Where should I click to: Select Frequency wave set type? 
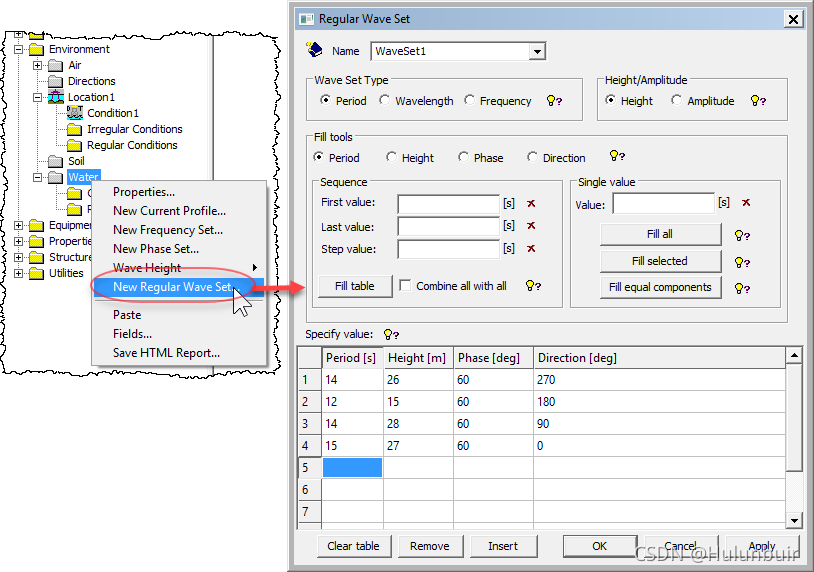(469, 100)
